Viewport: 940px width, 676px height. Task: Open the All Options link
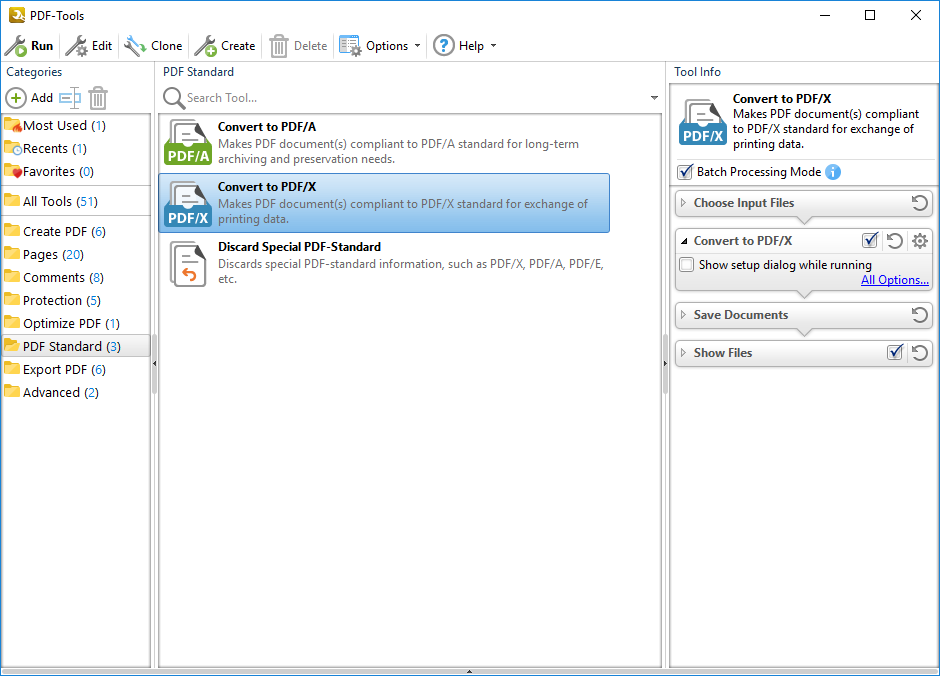click(x=895, y=280)
